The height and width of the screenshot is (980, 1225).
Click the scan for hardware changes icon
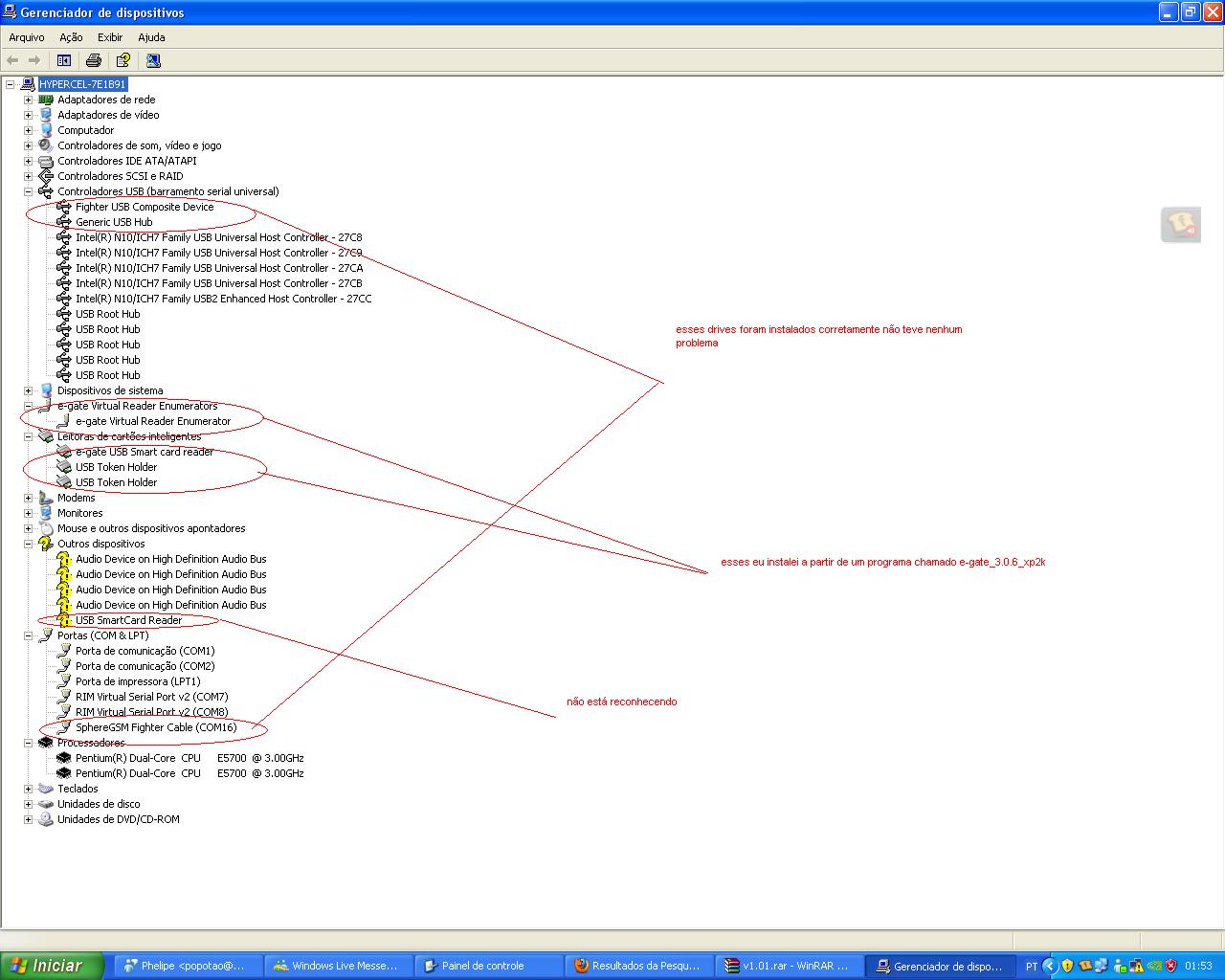coord(153,60)
